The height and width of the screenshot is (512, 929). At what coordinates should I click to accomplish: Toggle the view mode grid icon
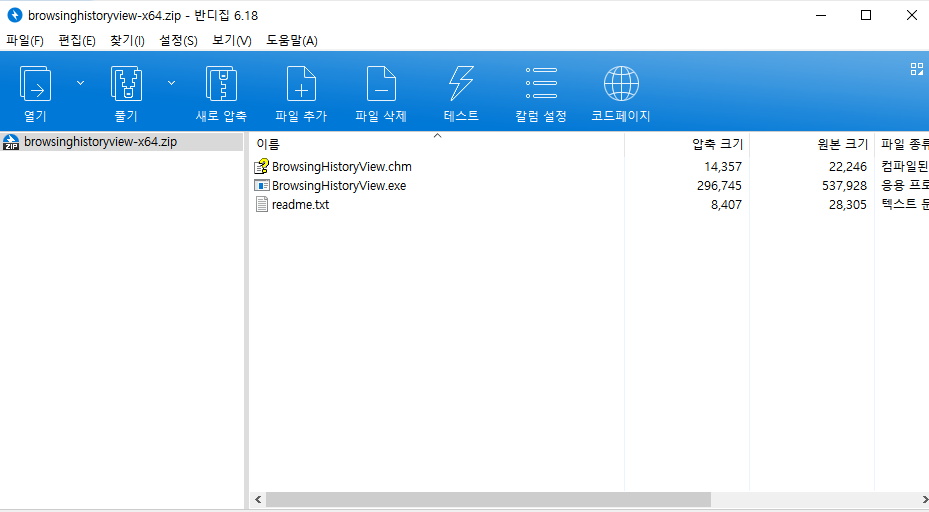917,69
